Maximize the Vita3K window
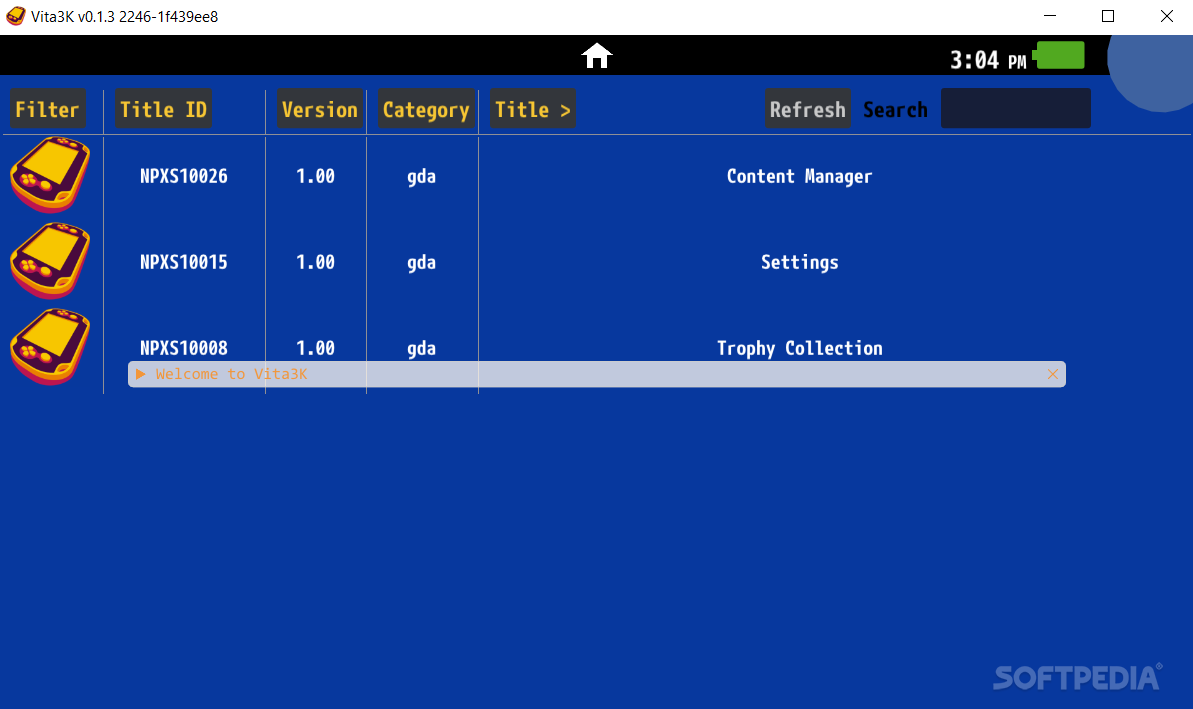The height and width of the screenshot is (709, 1193). coord(1108,16)
